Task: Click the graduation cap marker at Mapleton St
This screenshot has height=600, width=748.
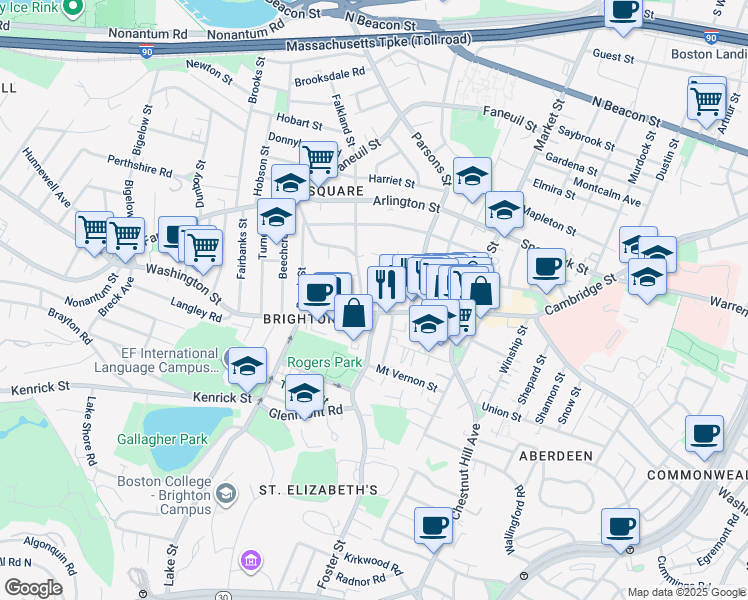Action: click(504, 211)
